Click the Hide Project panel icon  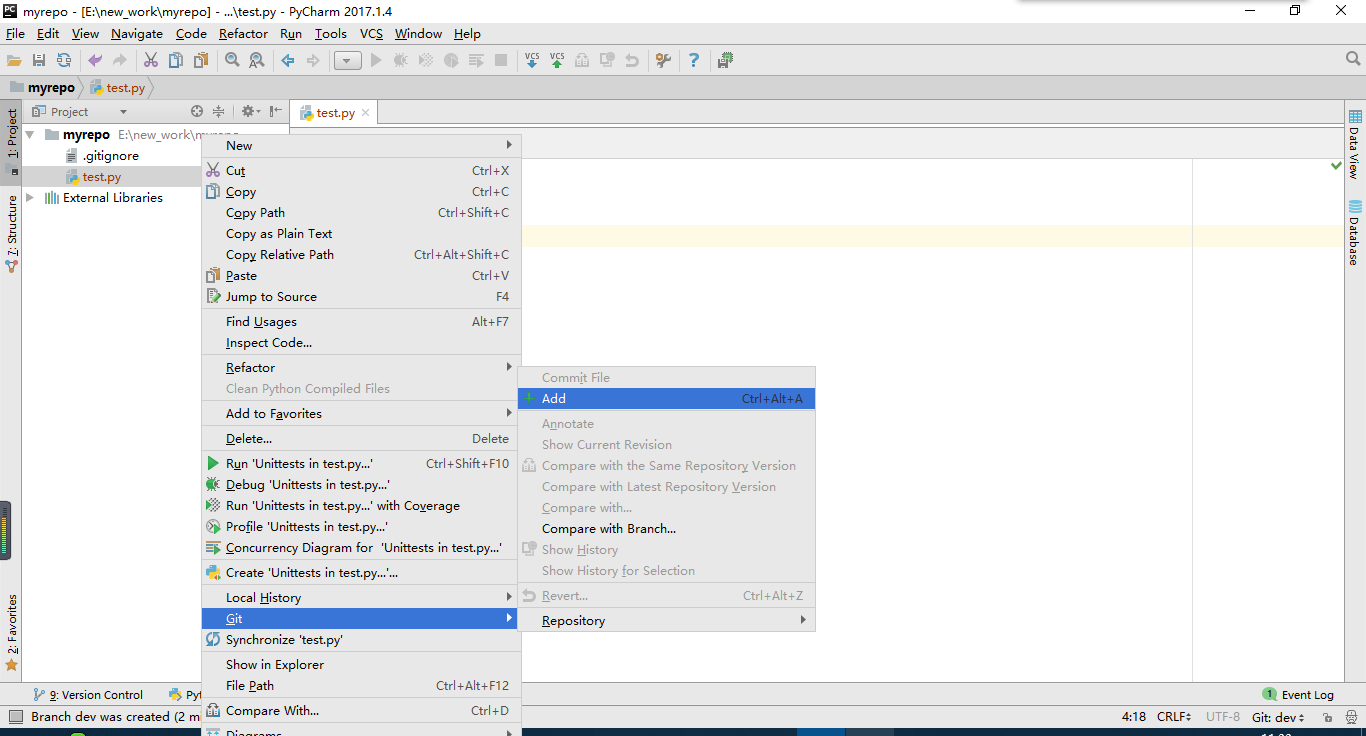pyautogui.click(x=276, y=111)
